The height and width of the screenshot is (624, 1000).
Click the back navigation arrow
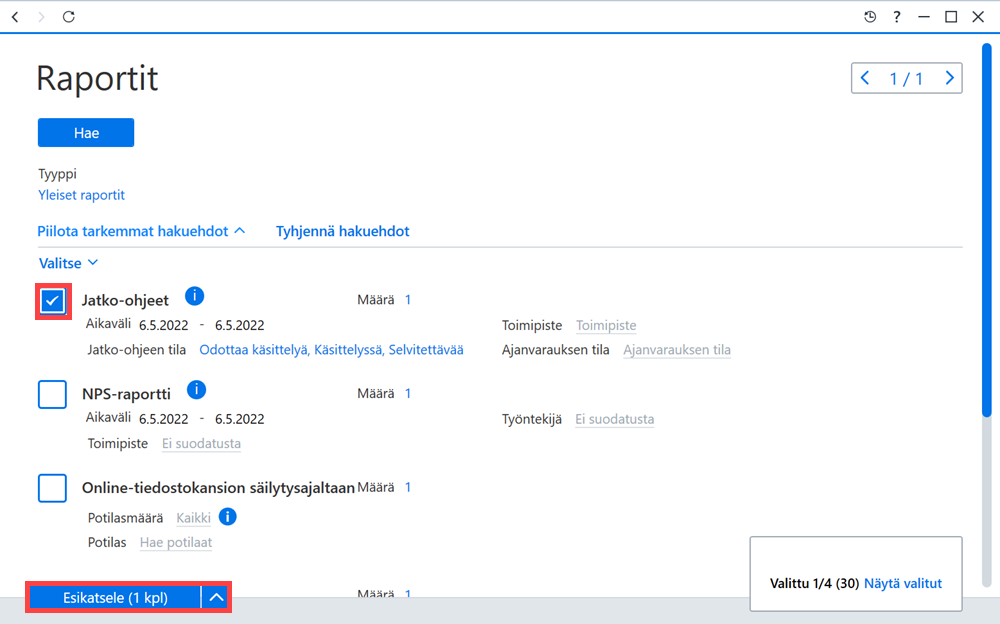pos(15,17)
